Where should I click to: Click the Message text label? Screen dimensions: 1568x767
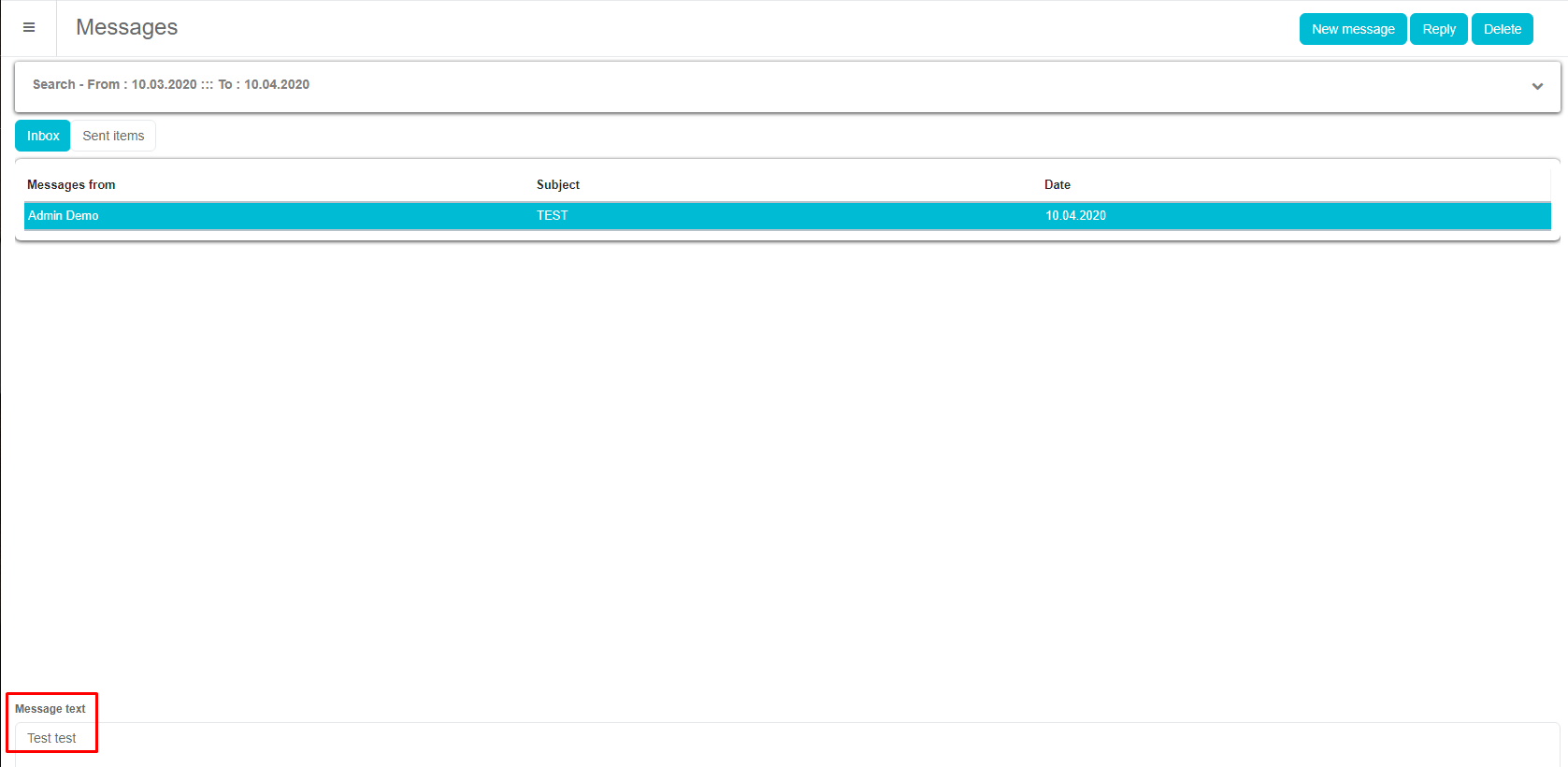50,709
